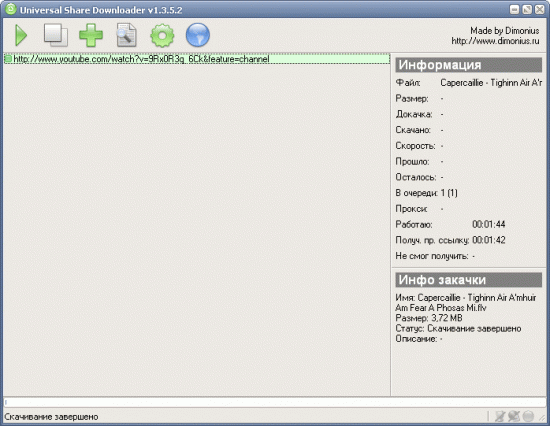Click the empty area of the download list
The image size is (550, 426).
point(196,230)
